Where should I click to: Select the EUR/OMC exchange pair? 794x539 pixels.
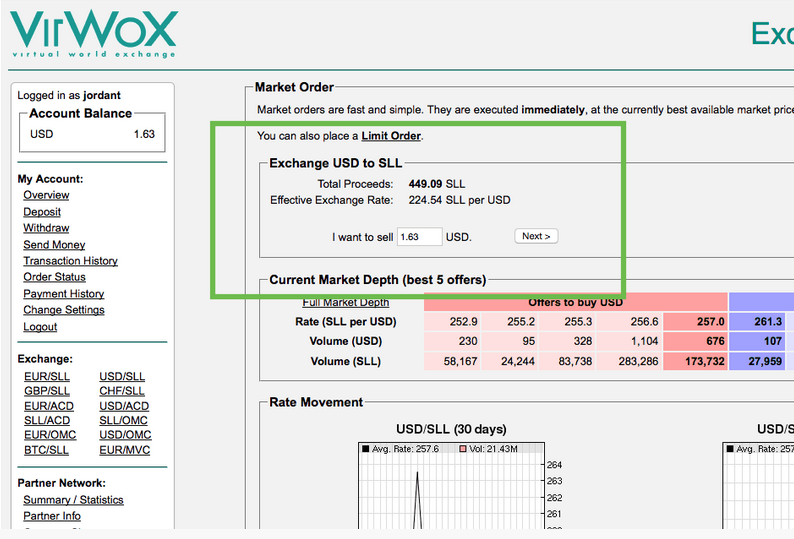(50, 435)
